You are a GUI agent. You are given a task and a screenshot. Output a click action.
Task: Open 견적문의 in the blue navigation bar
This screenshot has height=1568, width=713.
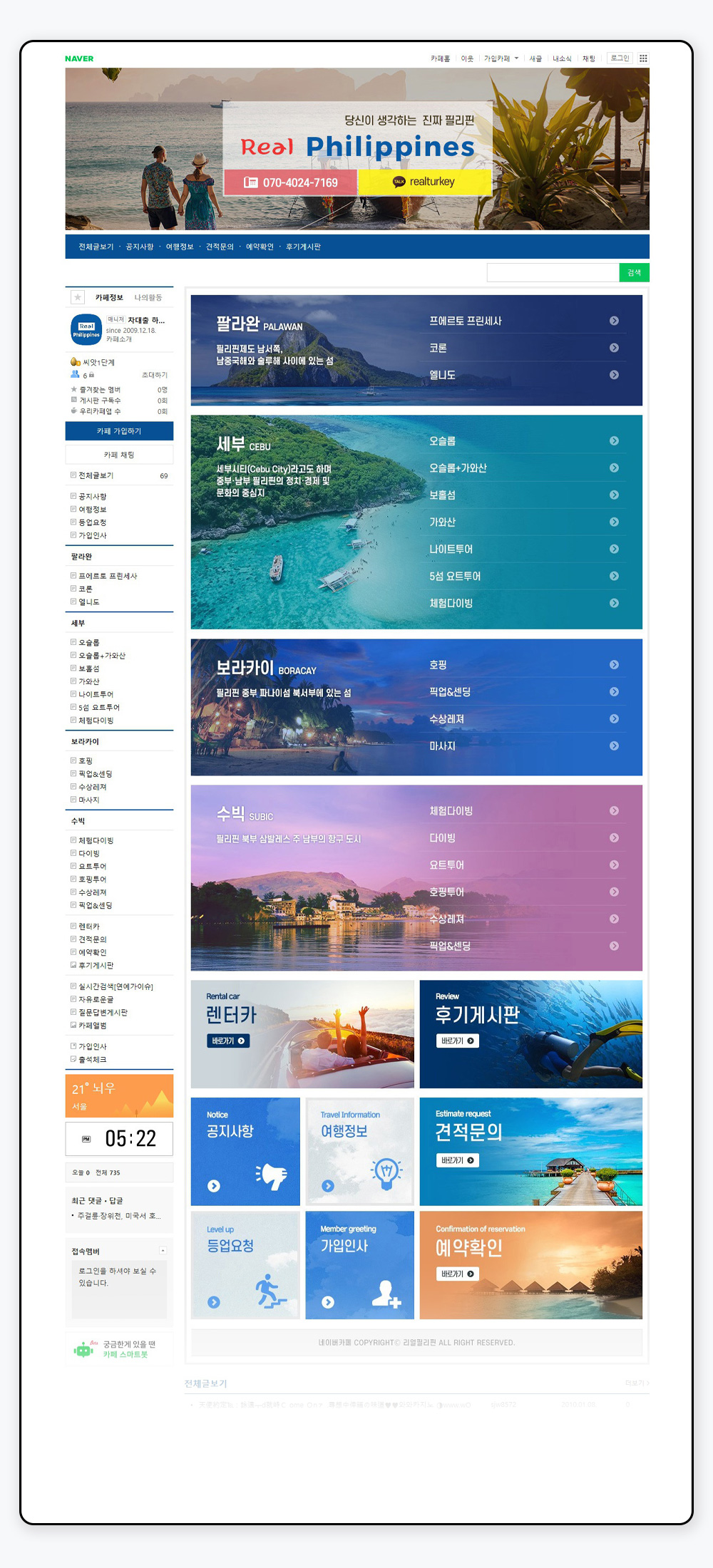(220, 247)
